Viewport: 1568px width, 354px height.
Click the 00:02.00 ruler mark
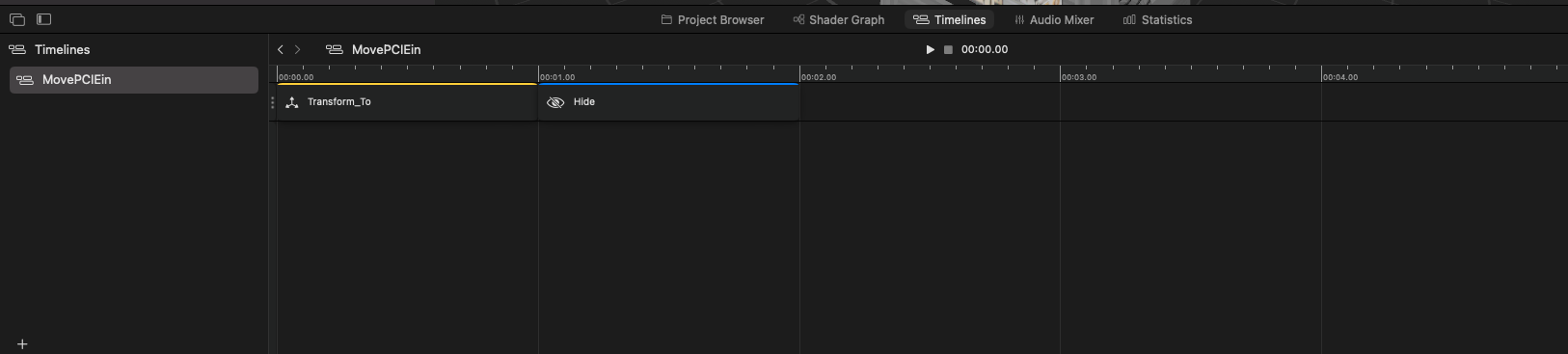(819, 77)
